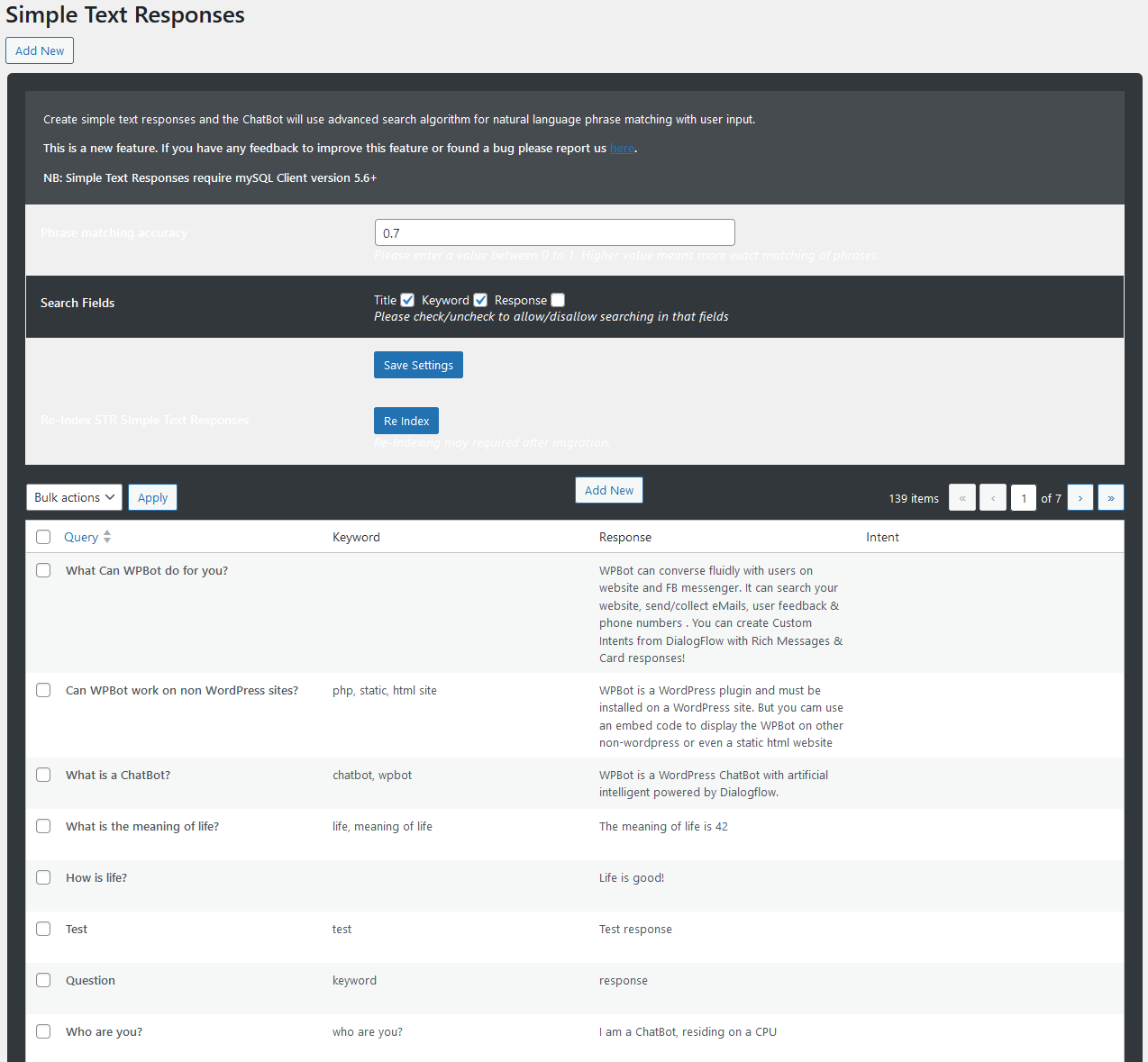
Task: Check the row for 'Test'
Action: click(43, 928)
